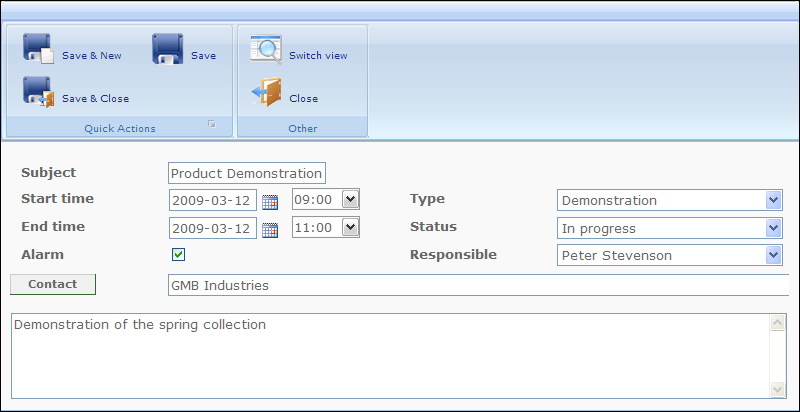The image size is (800, 412).
Task: Open the Start time calendar picker
Action: point(270,202)
